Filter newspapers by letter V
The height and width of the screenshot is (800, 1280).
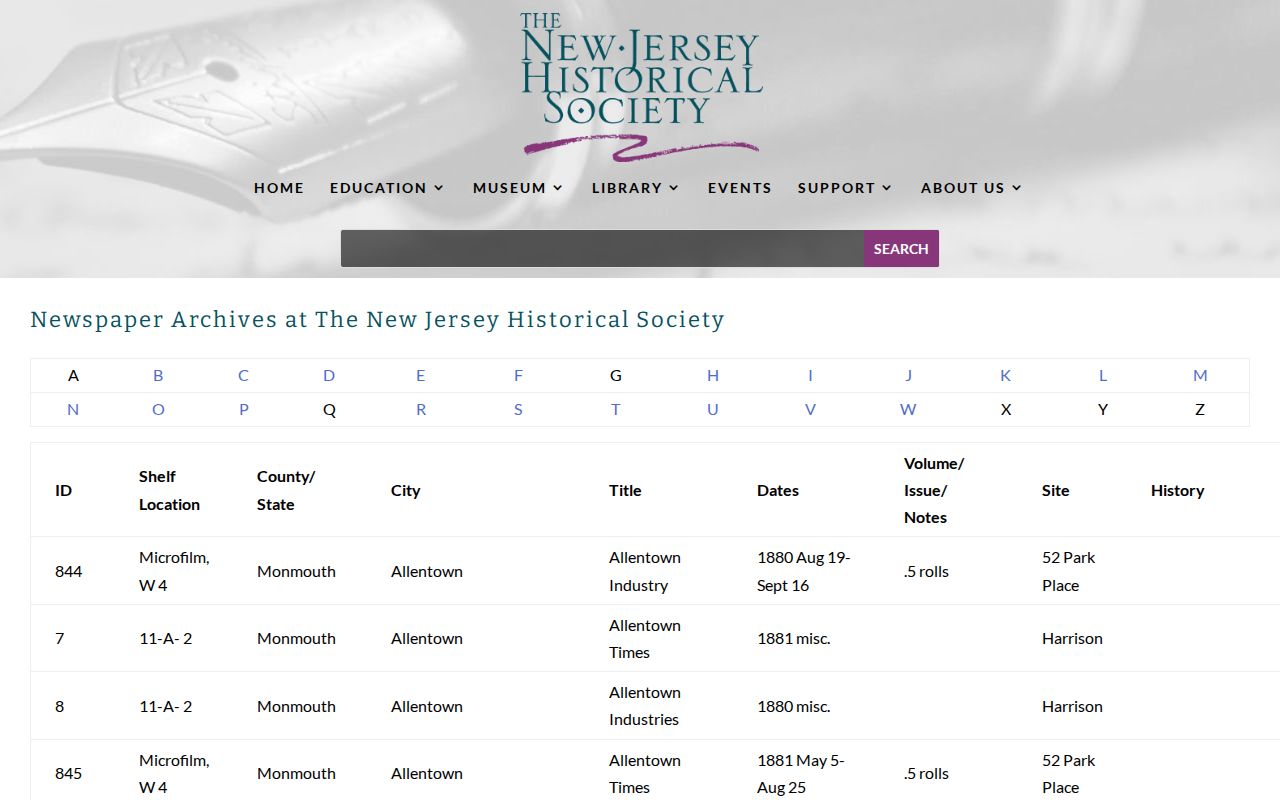810,410
